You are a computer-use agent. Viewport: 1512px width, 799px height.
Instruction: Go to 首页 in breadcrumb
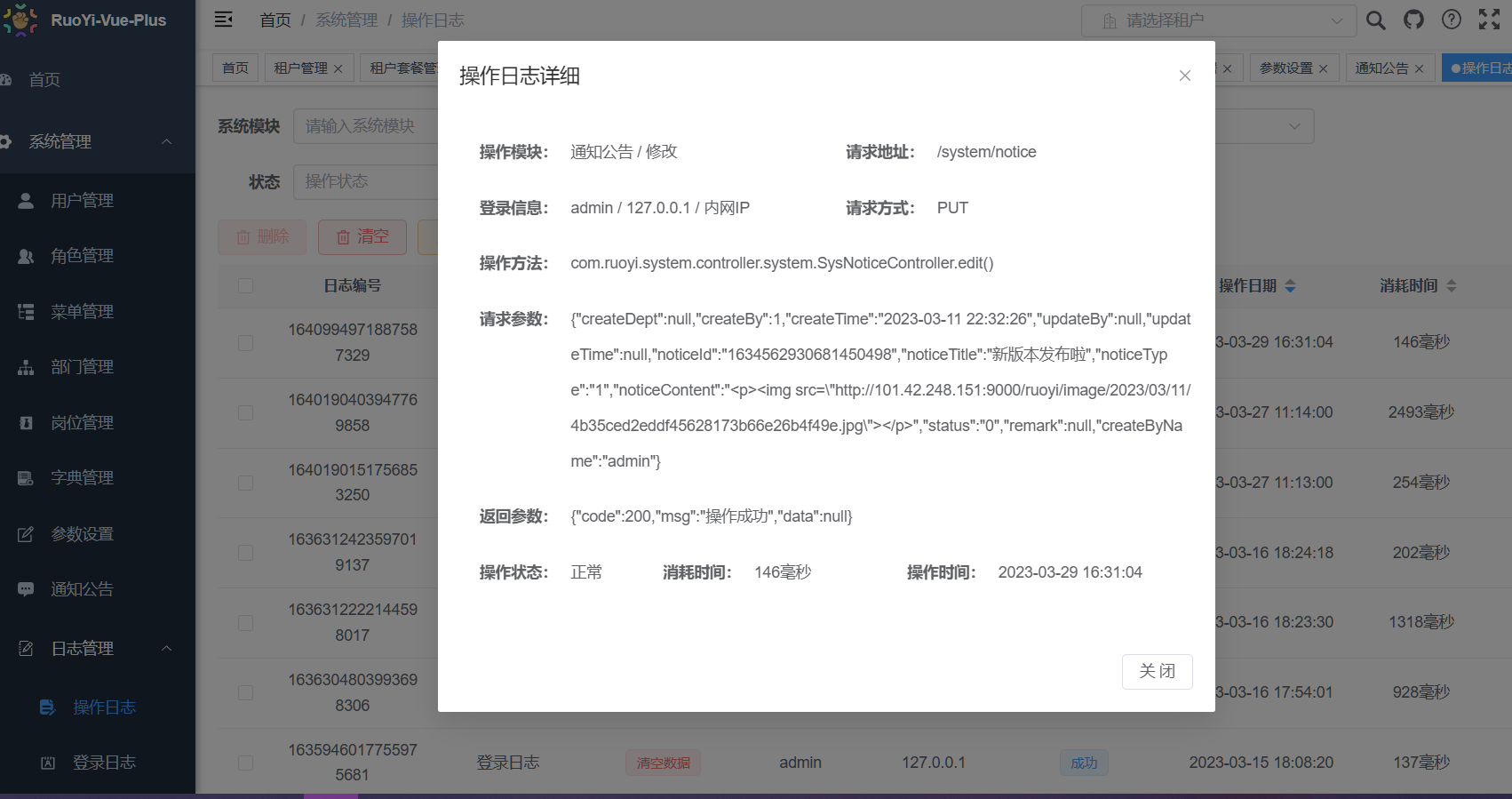pyautogui.click(x=275, y=20)
